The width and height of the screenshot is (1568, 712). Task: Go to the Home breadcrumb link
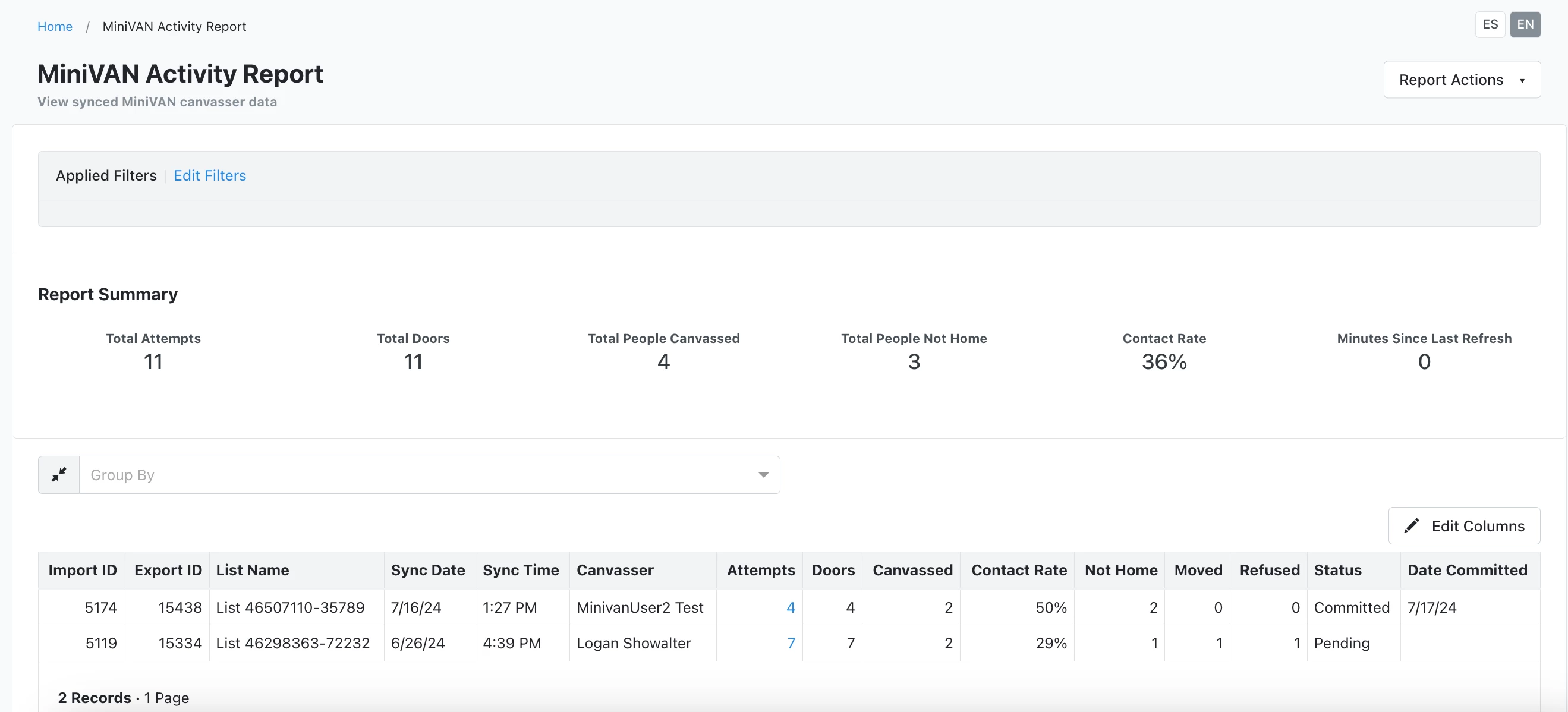pyautogui.click(x=55, y=27)
